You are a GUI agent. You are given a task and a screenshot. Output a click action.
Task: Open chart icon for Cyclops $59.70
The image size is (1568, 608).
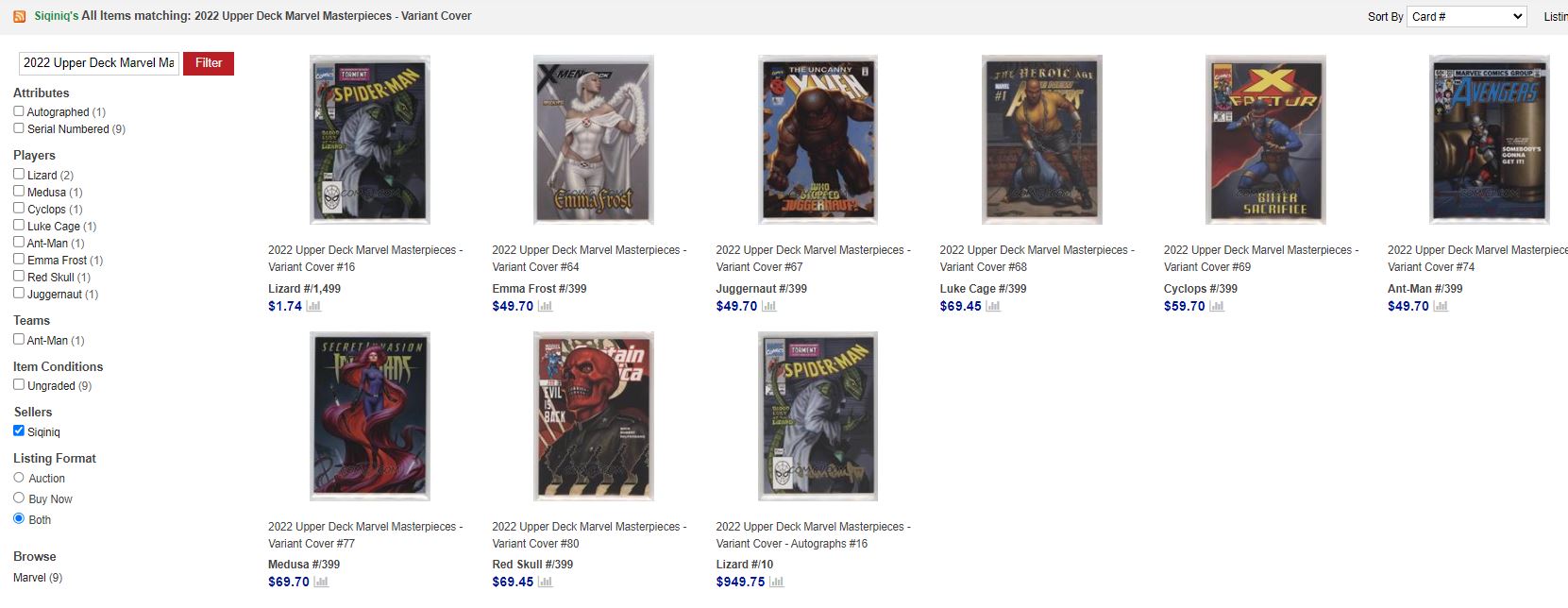[1217, 306]
